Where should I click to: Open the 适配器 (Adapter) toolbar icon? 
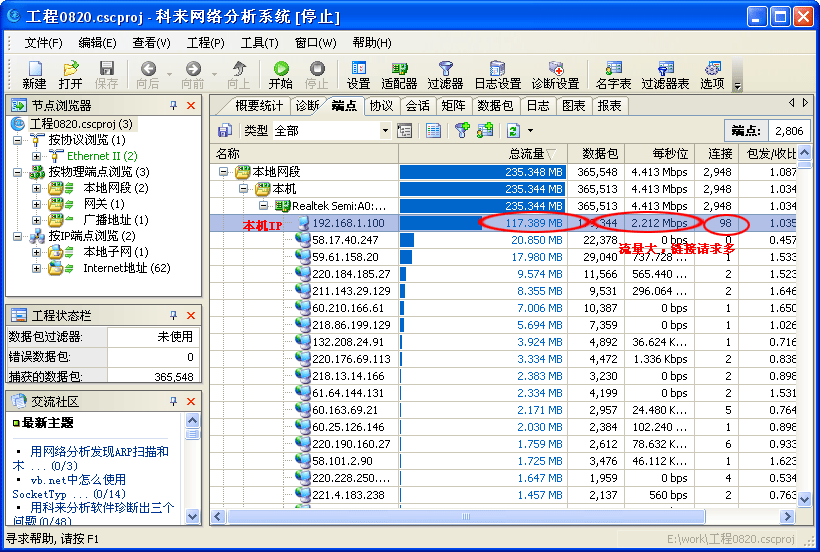click(399, 75)
